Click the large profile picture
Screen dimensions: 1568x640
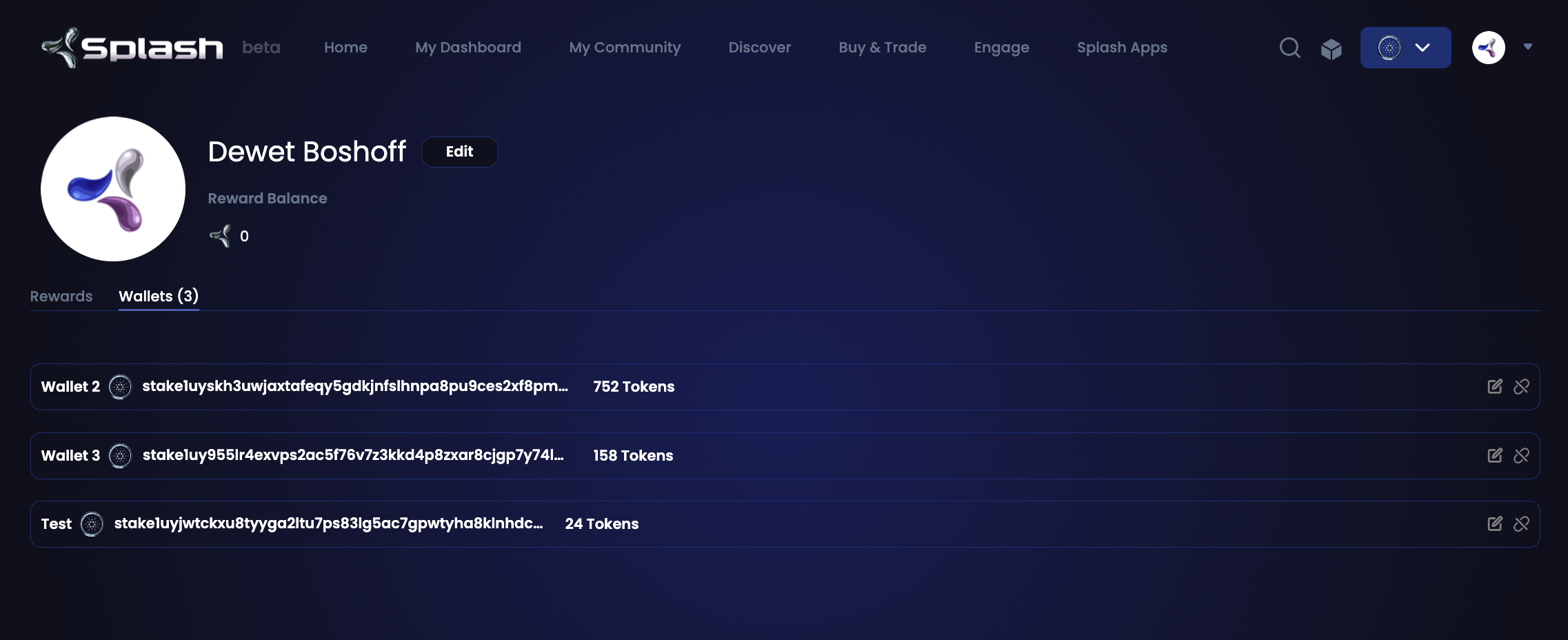click(x=113, y=189)
